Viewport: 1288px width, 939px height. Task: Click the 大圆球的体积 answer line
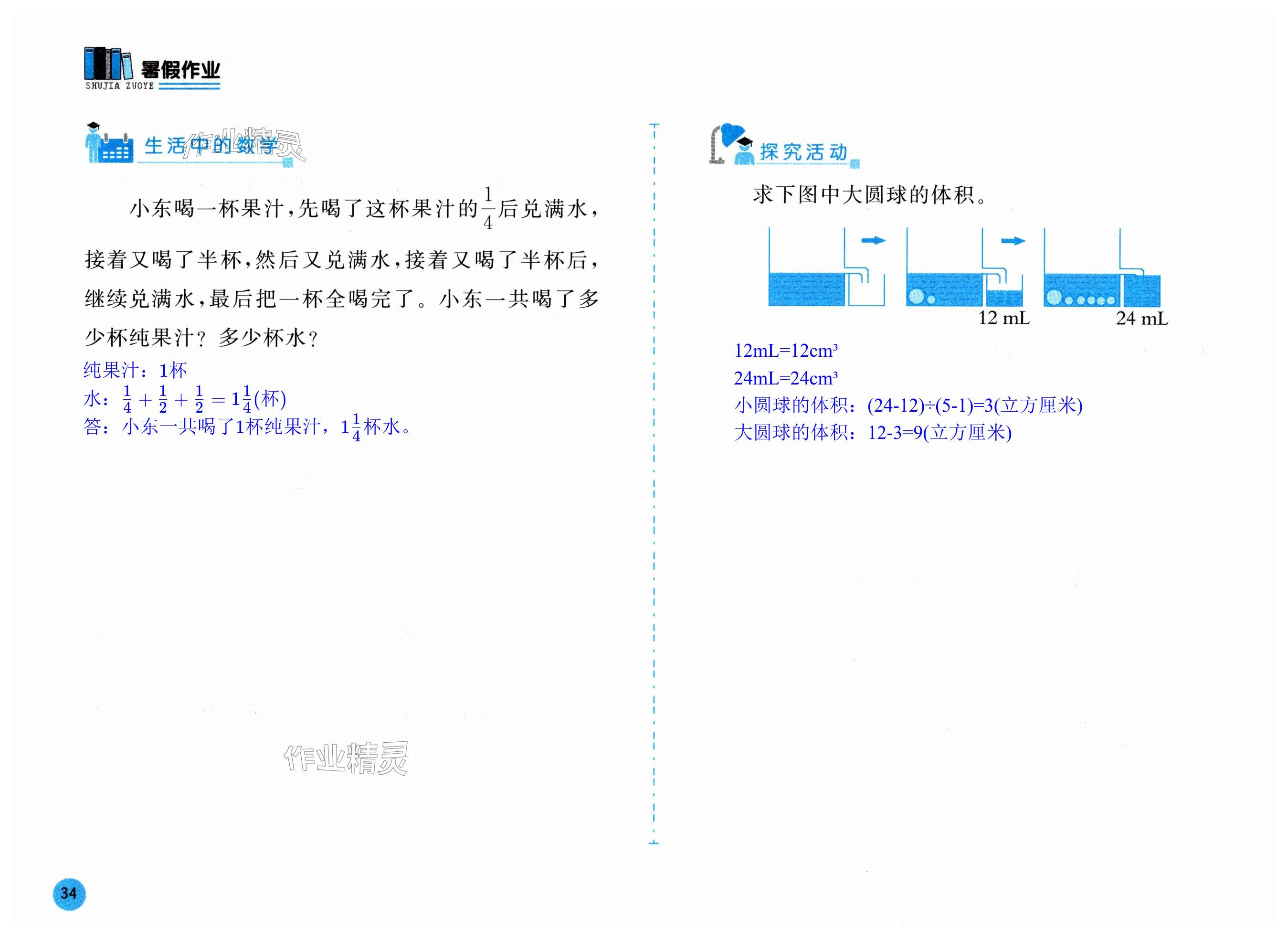tap(872, 433)
